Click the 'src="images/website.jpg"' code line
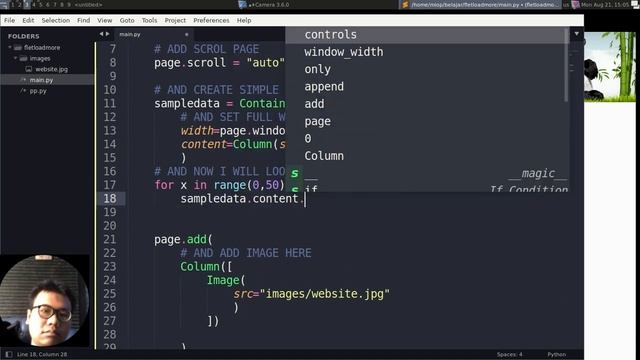 tap(311, 294)
